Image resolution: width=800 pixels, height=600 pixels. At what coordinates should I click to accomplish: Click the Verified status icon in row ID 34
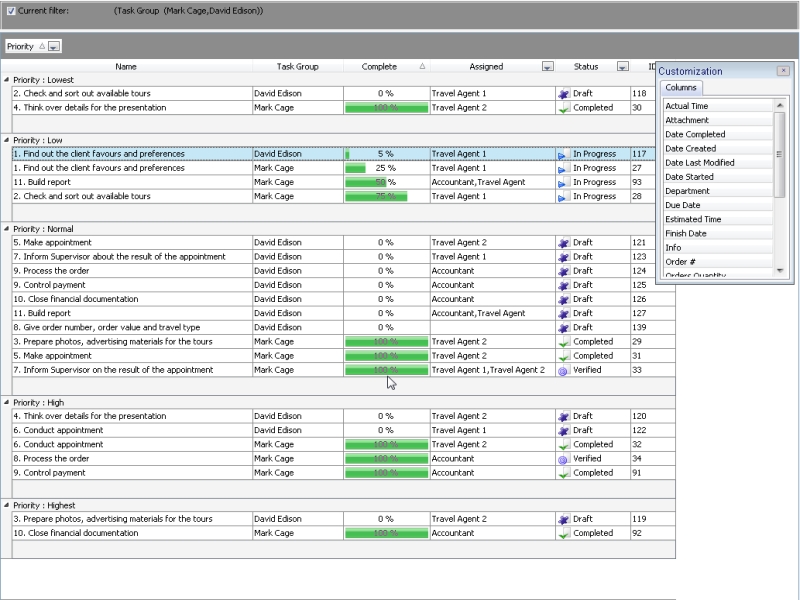click(x=563, y=459)
